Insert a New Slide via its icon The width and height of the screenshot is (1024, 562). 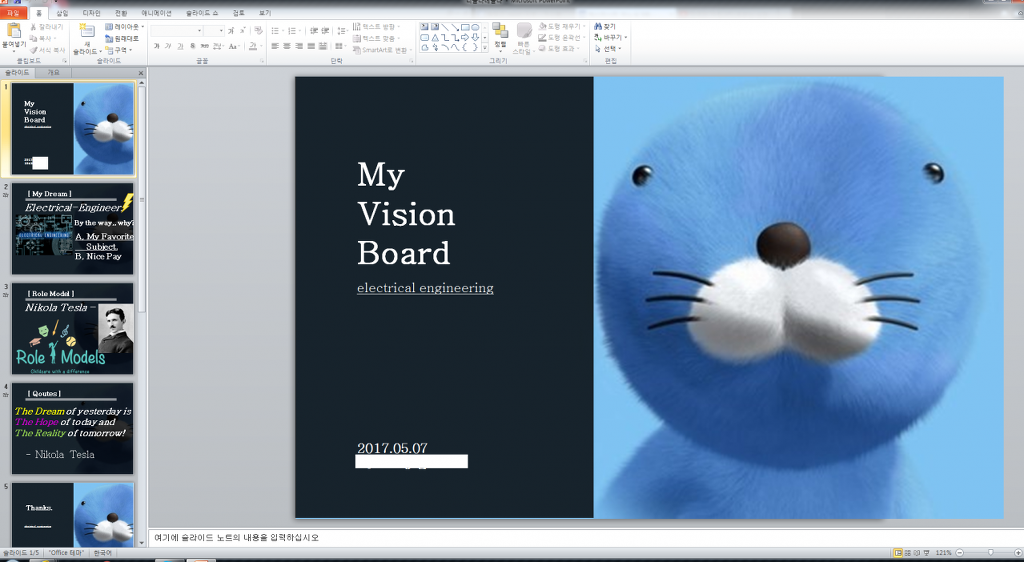click(x=86, y=31)
